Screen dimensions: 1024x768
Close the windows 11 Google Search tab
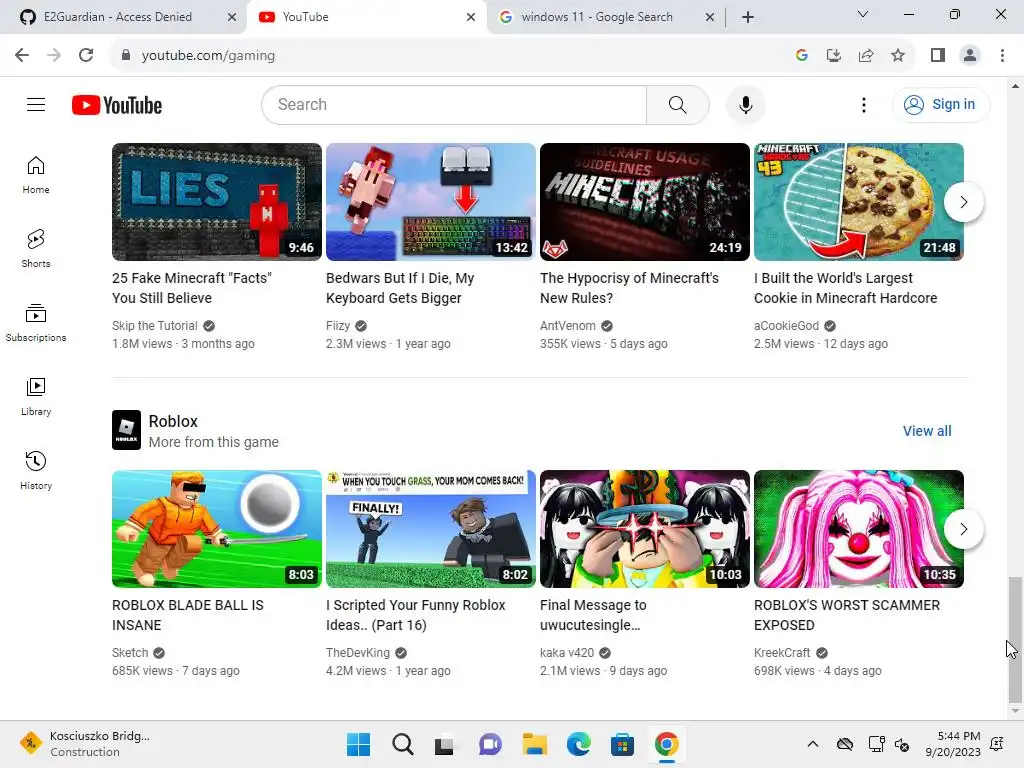point(710,17)
